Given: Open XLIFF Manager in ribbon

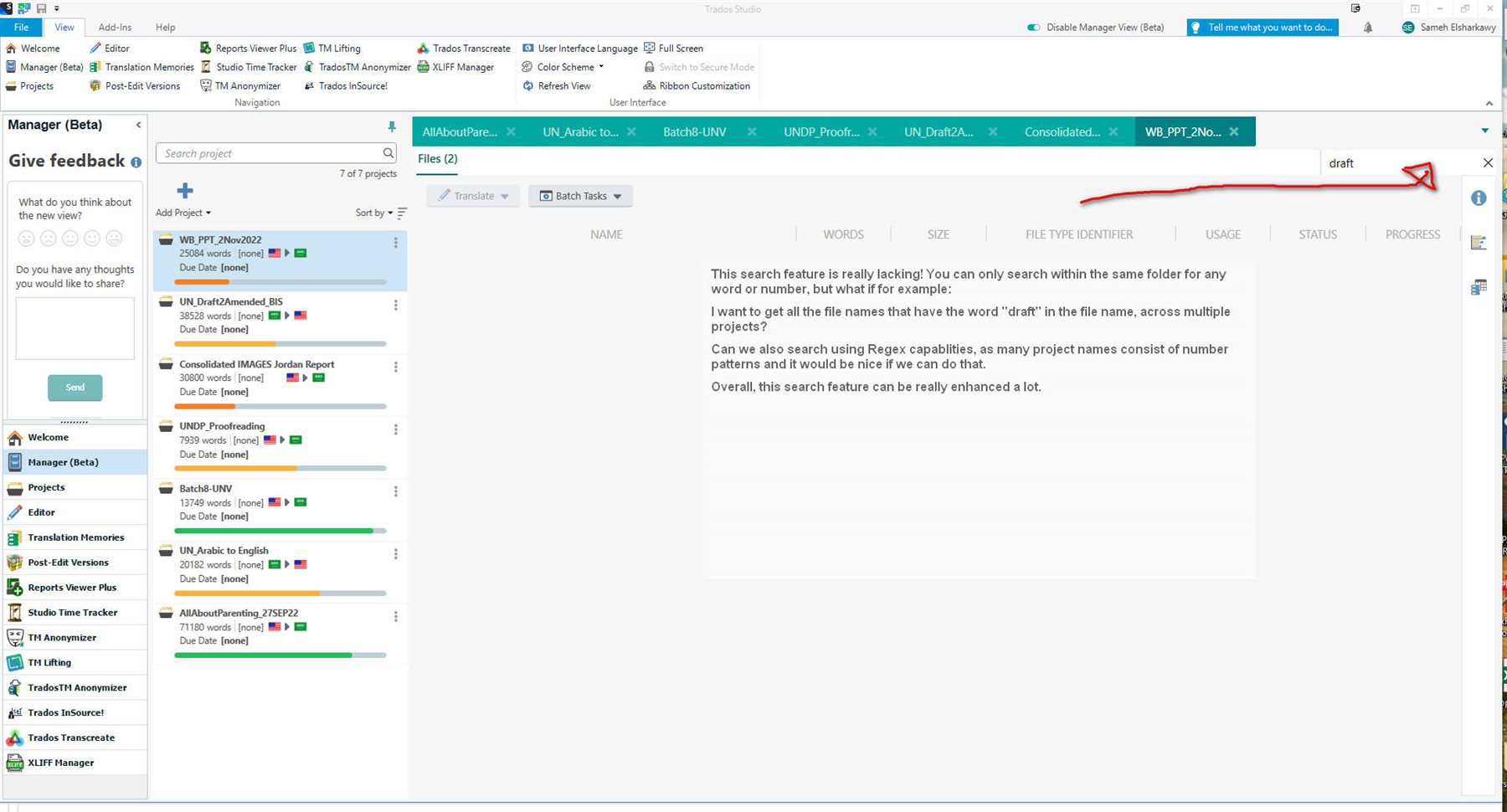Looking at the screenshot, I should [455, 67].
